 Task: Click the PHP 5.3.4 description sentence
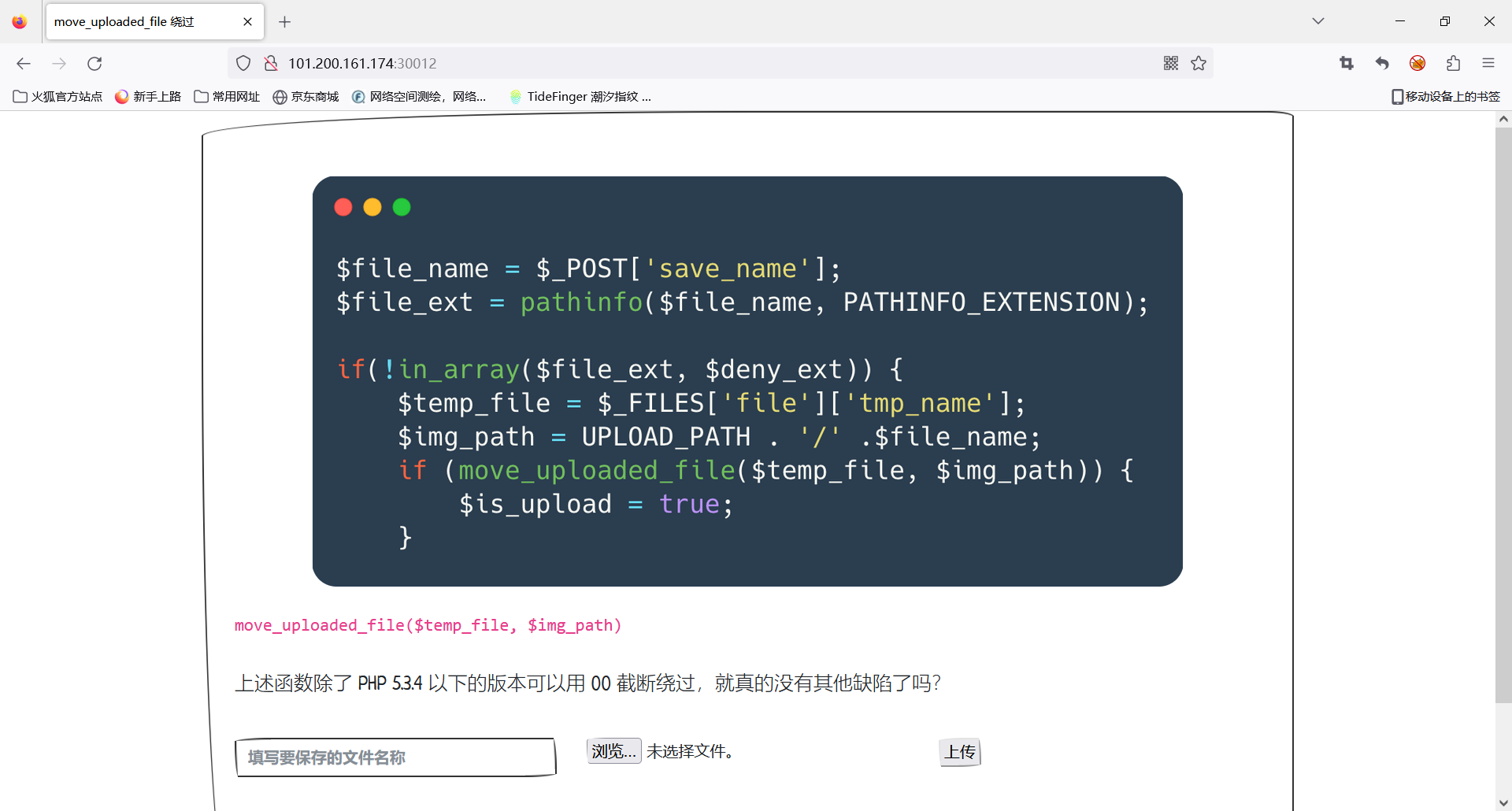(x=587, y=683)
